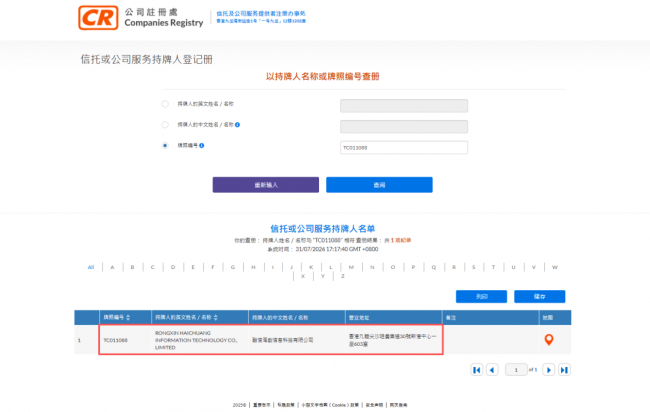Jump to the last results page

click(x=564, y=370)
